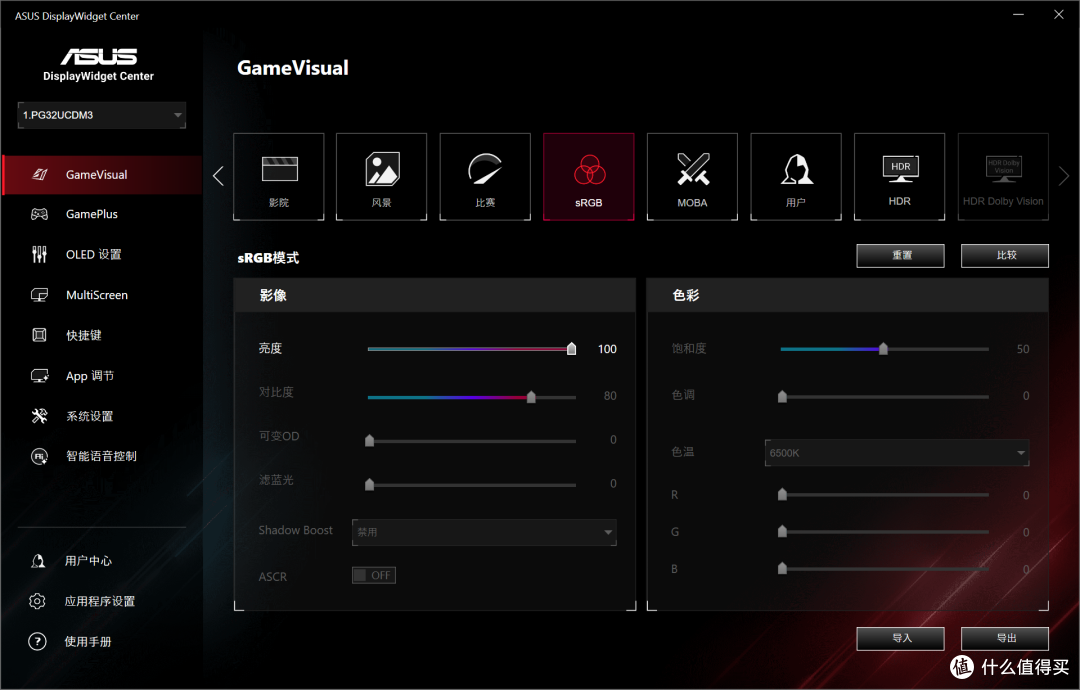Select the 用户 user mode tile
Image resolution: width=1080 pixels, height=690 pixels.
(x=796, y=176)
